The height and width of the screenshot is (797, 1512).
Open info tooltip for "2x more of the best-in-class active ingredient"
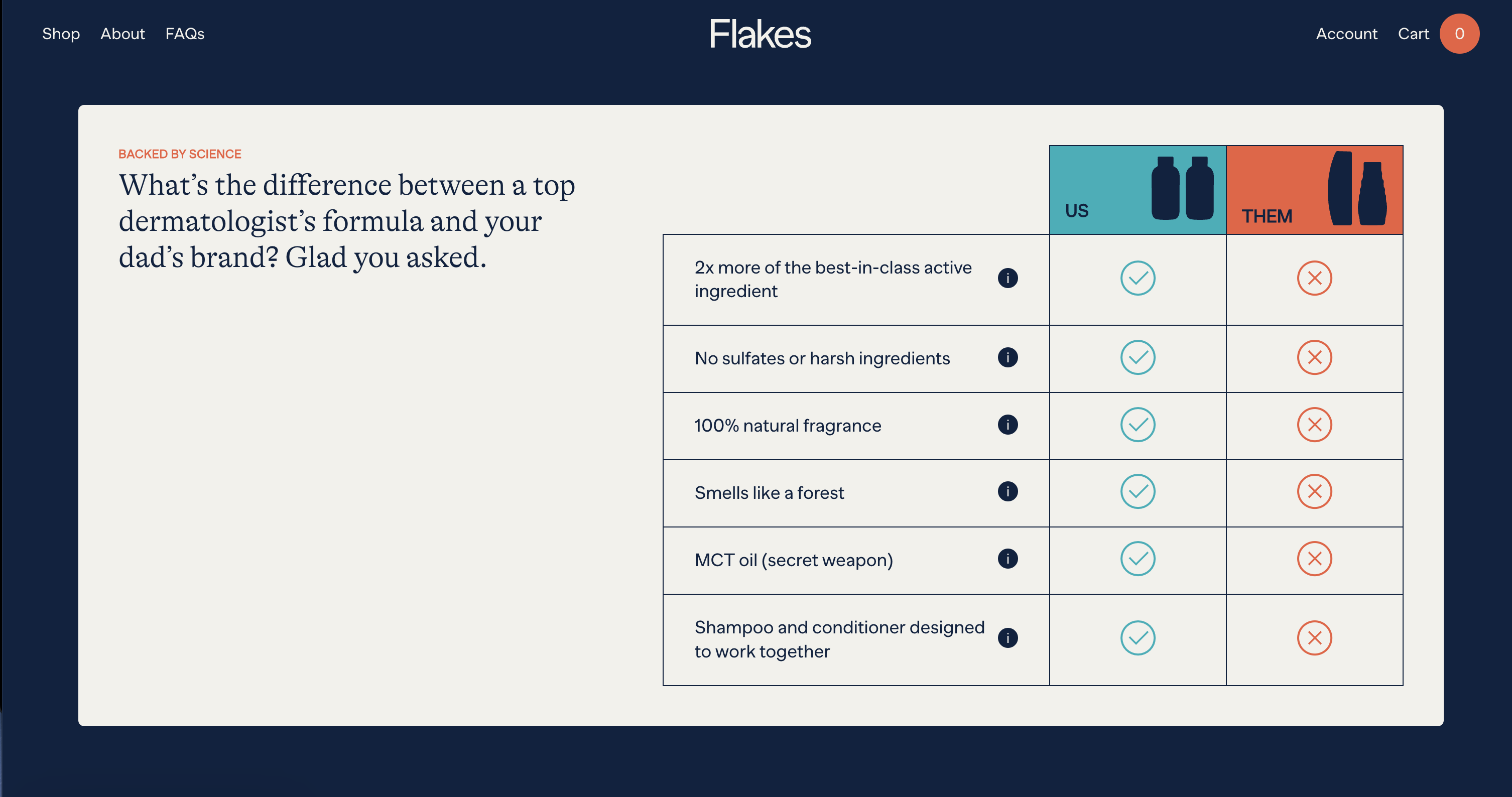pyautogui.click(x=1008, y=279)
